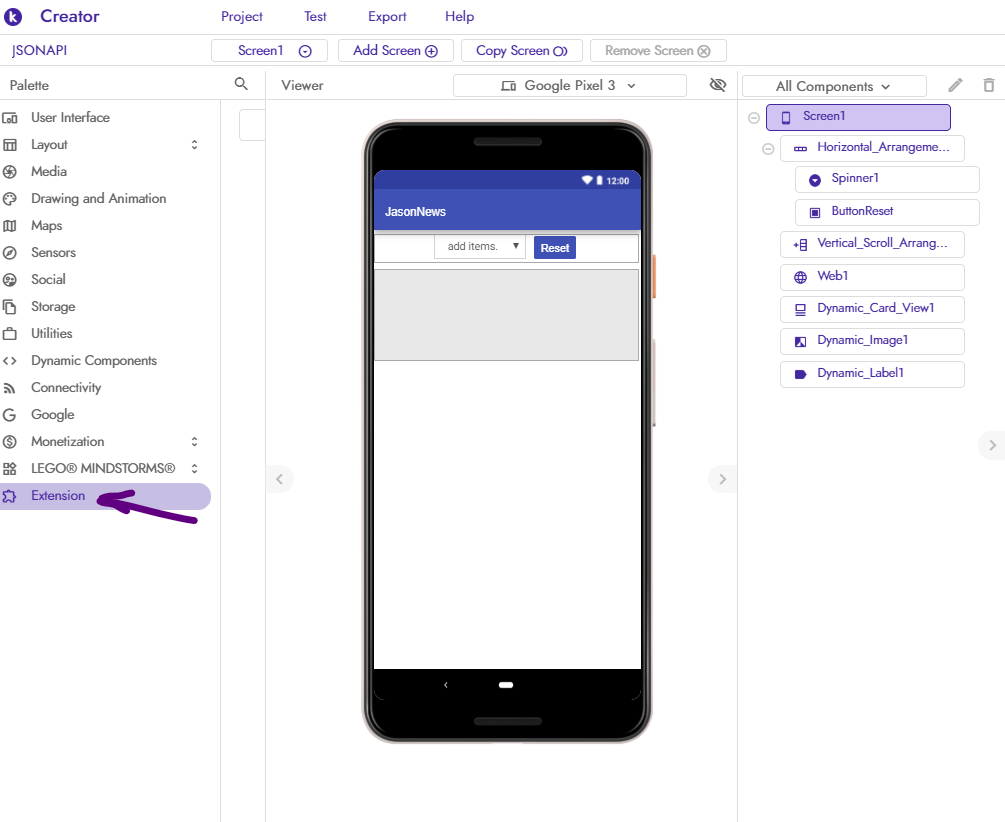Select Vertical_Scroll_Arrangement in the tree
Viewport: 1005px width, 822px height.
872,244
